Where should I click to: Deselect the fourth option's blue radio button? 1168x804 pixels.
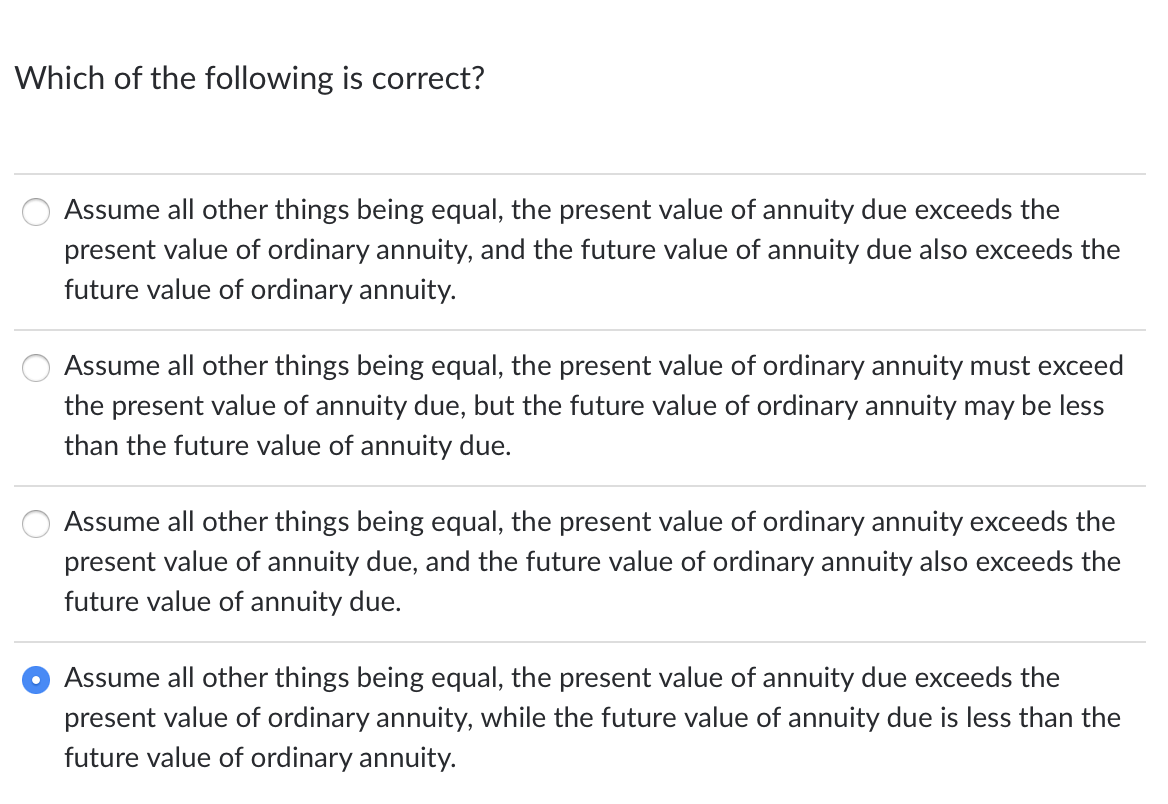[36, 680]
